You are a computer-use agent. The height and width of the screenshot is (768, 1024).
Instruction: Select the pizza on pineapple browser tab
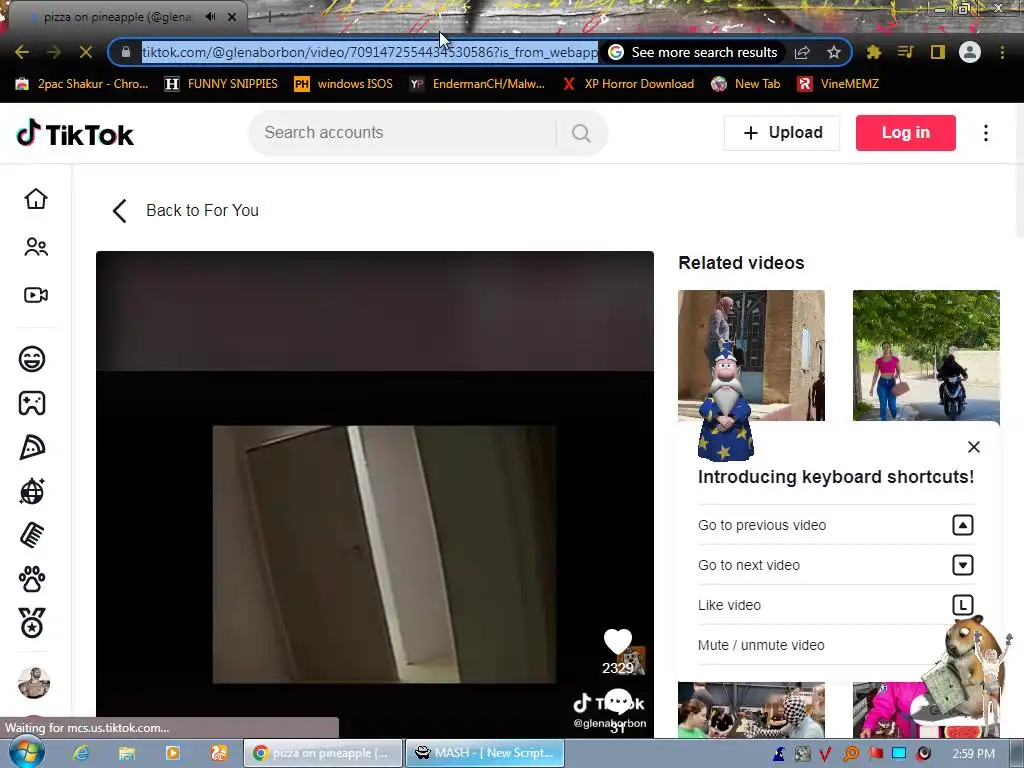(118, 17)
